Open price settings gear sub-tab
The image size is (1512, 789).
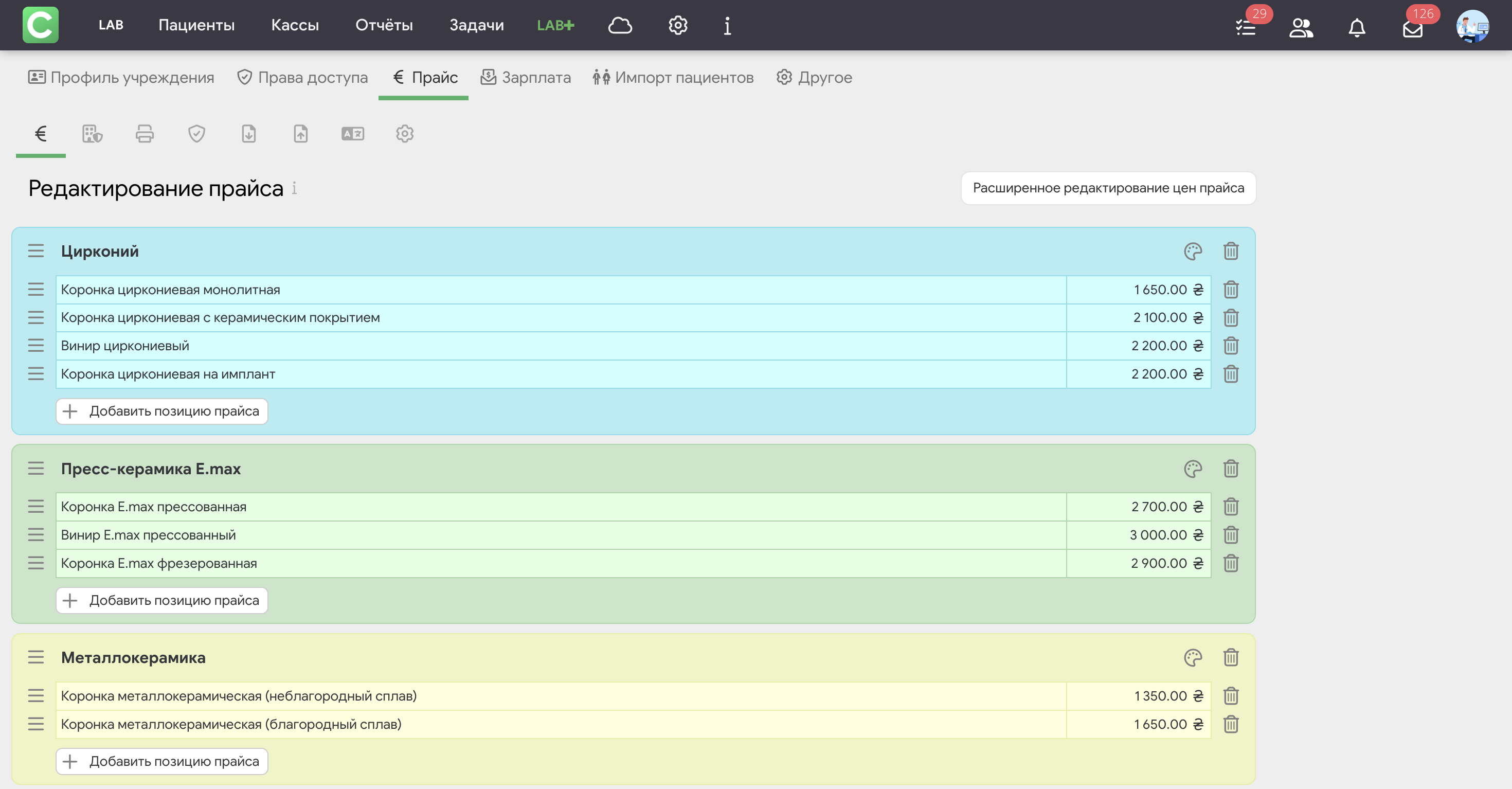[x=404, y=134]
